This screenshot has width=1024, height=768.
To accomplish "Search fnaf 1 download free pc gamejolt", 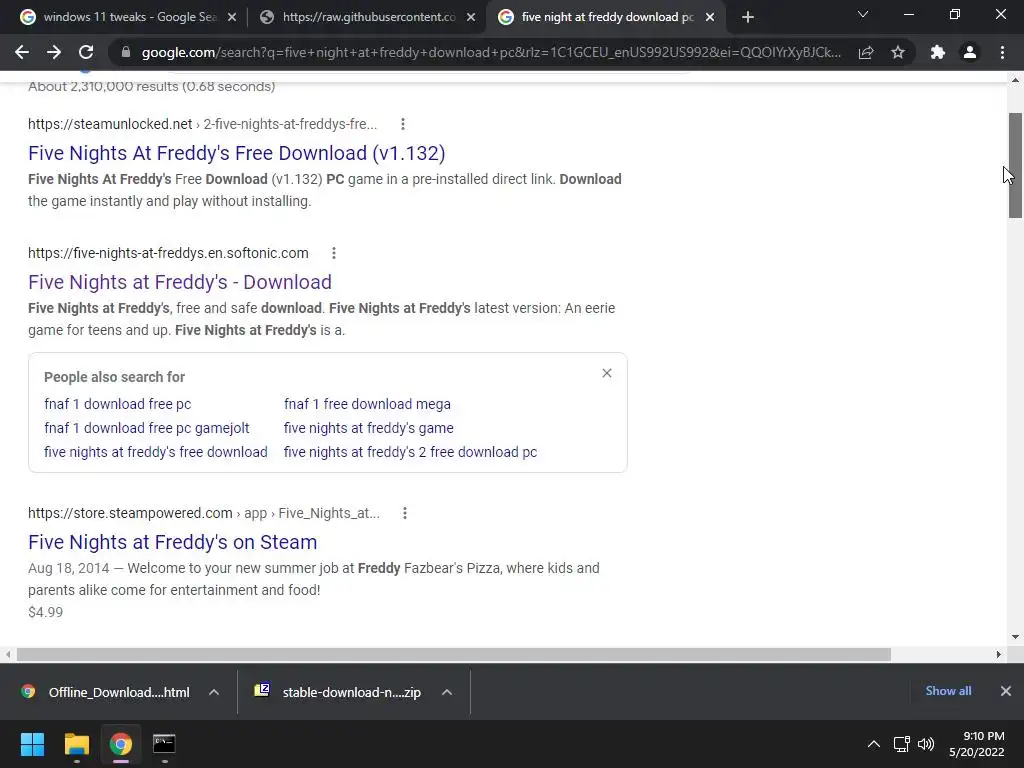I will (x=147, y=428).
